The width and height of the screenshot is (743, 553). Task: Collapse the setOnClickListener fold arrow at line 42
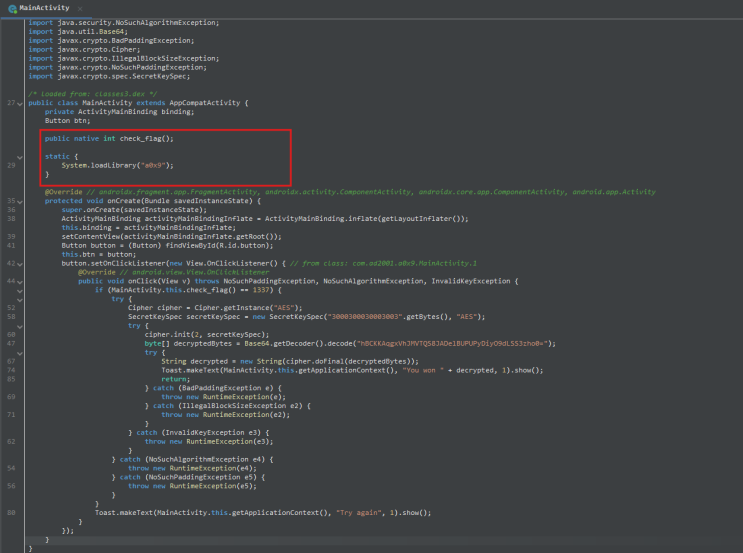pos(20,264)
